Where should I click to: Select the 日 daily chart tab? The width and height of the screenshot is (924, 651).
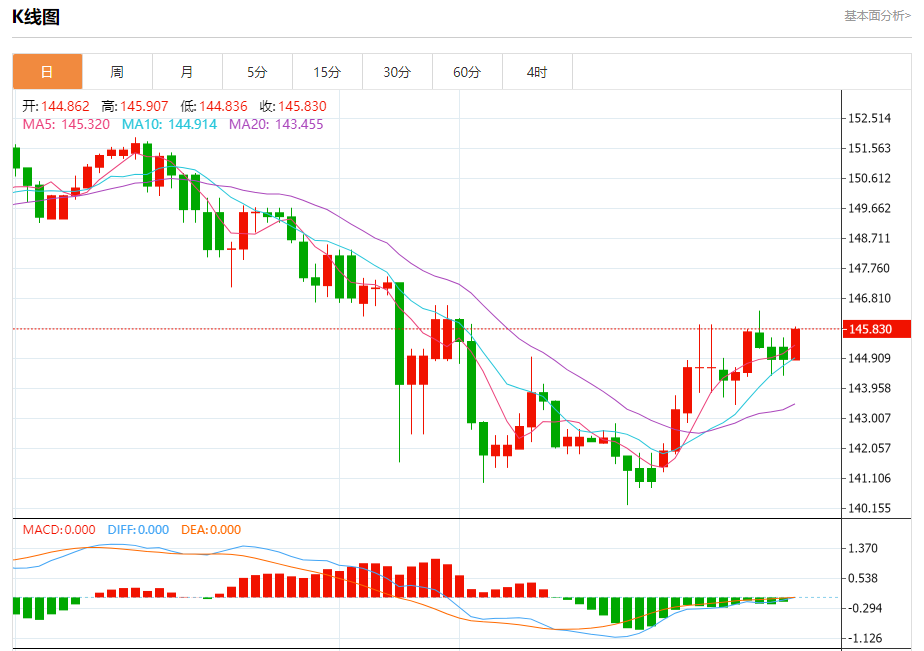[x=47, y=72]
